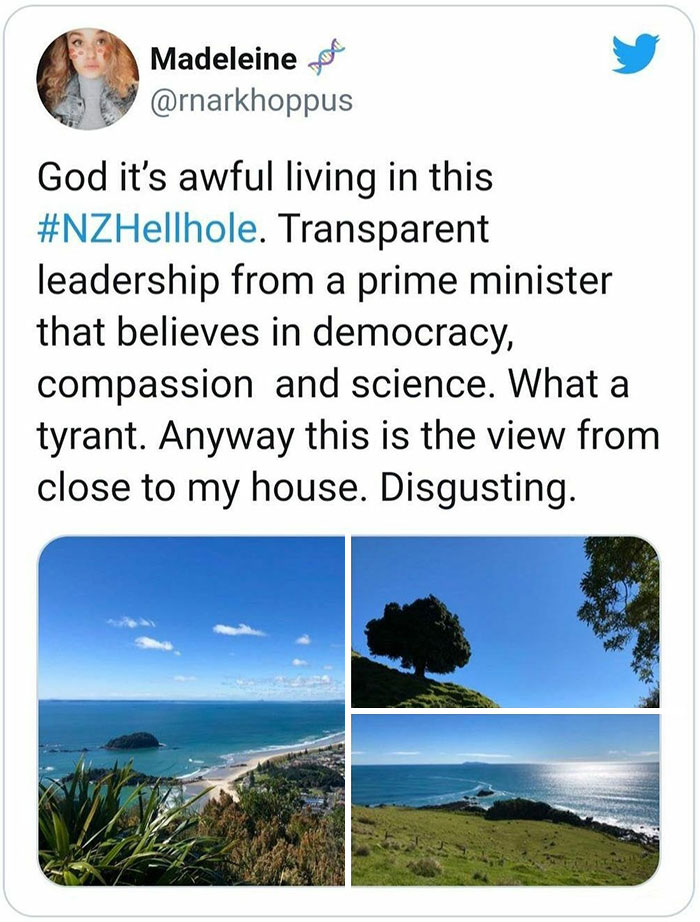Click the Twitter bird logo
This screenshot has width=700, height=922.
[x=635, y=56]
